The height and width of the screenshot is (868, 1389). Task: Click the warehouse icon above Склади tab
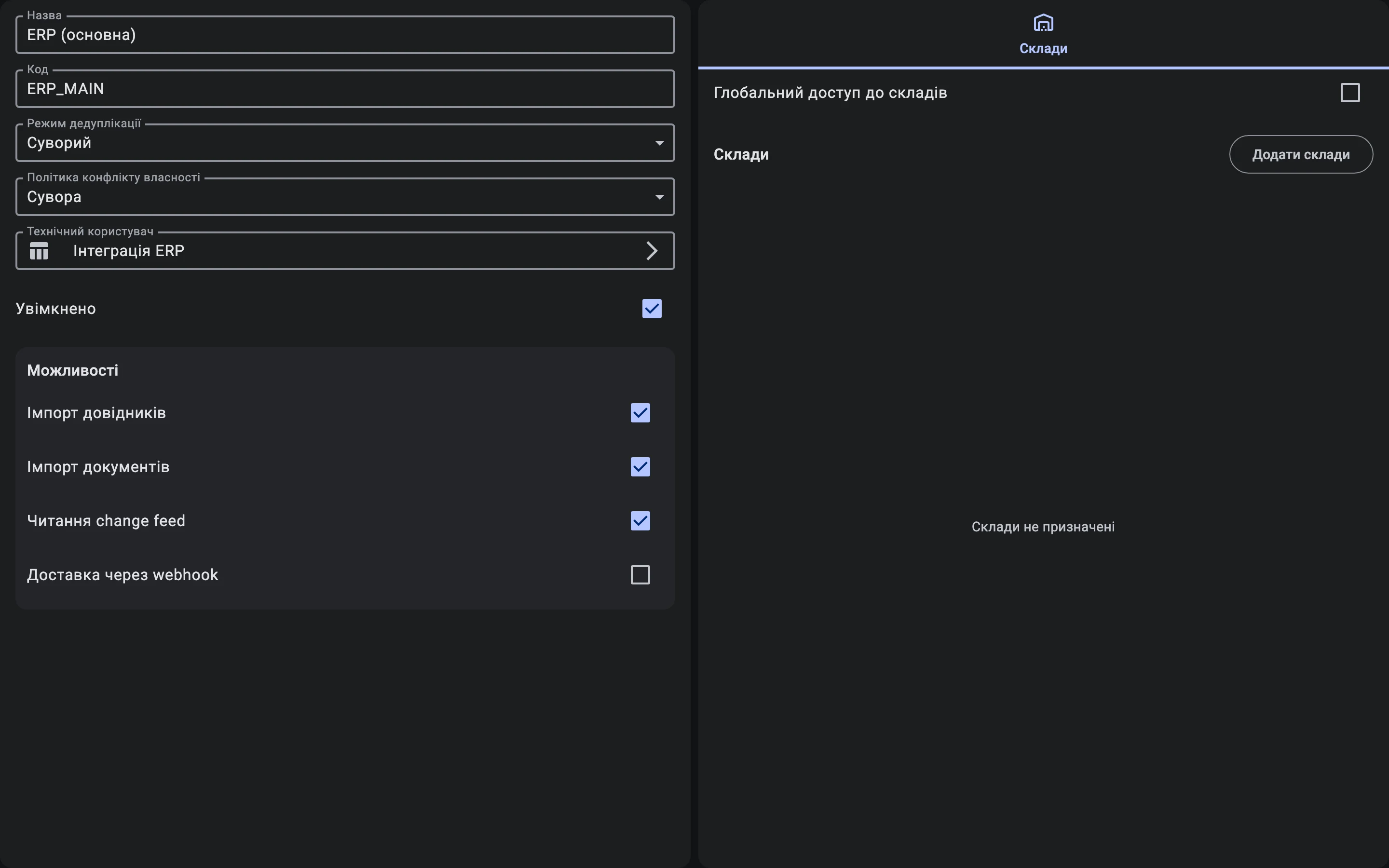[1043, 23]
